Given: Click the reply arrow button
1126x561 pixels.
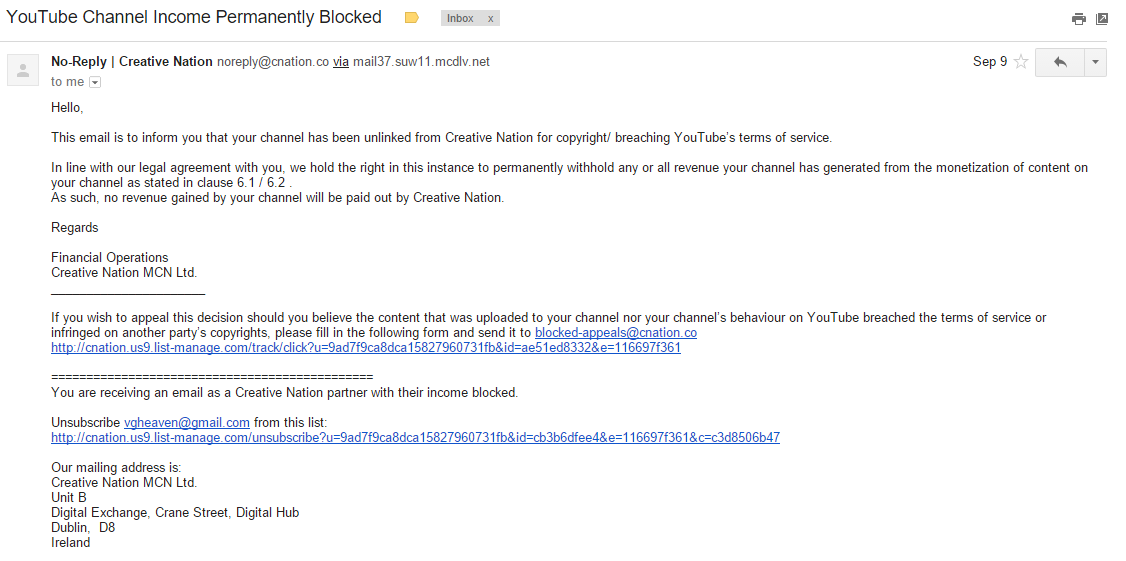Looking at the screenshot, I should click(1060, 62).
